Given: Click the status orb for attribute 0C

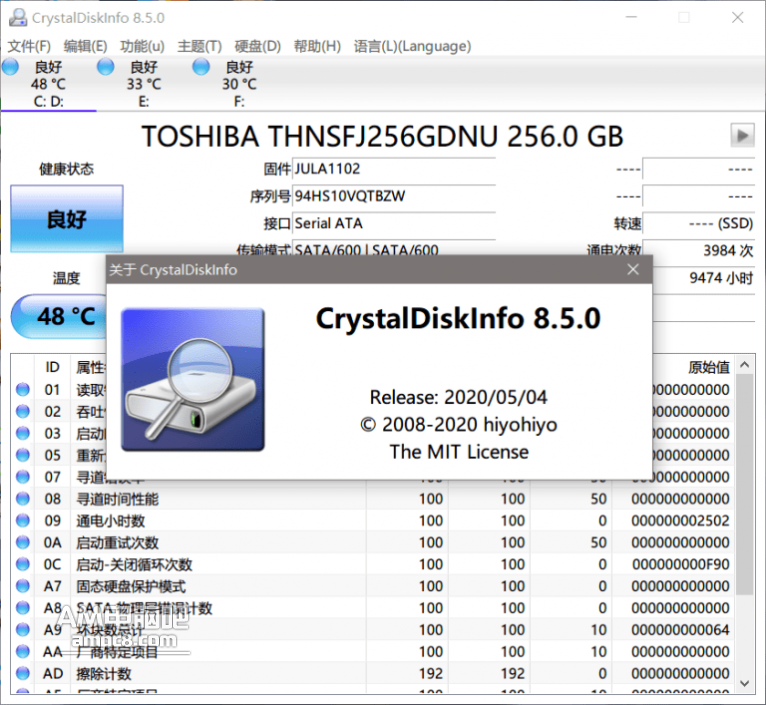Looking at the screenshot, I should point(23,564).
